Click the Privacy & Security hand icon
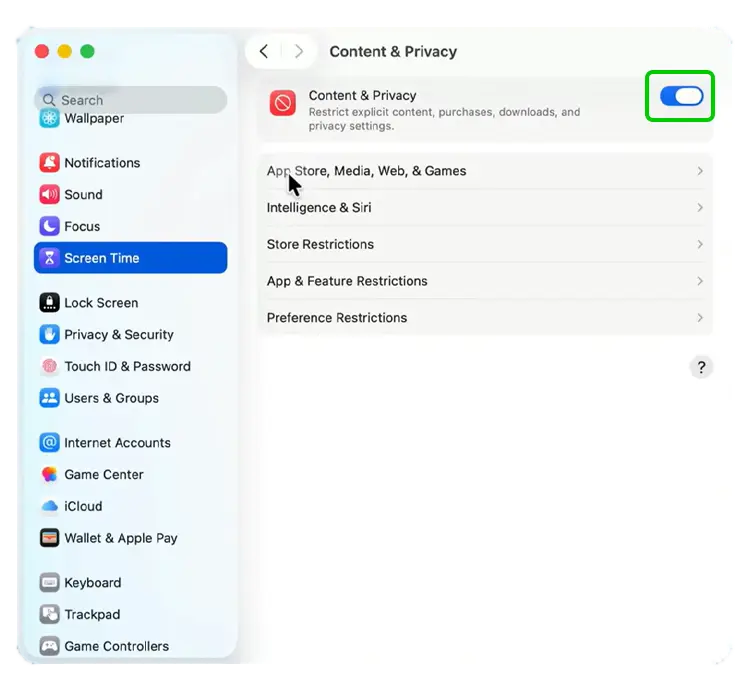 coord(49,335)
